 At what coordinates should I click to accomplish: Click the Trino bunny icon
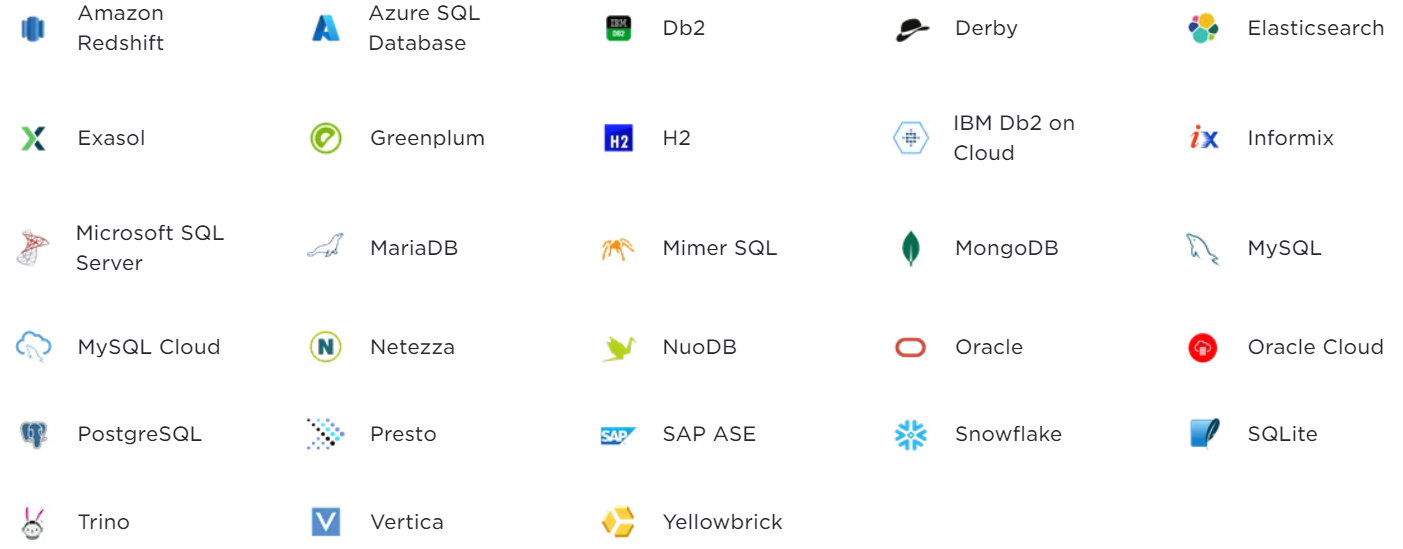tap(33, 522)
